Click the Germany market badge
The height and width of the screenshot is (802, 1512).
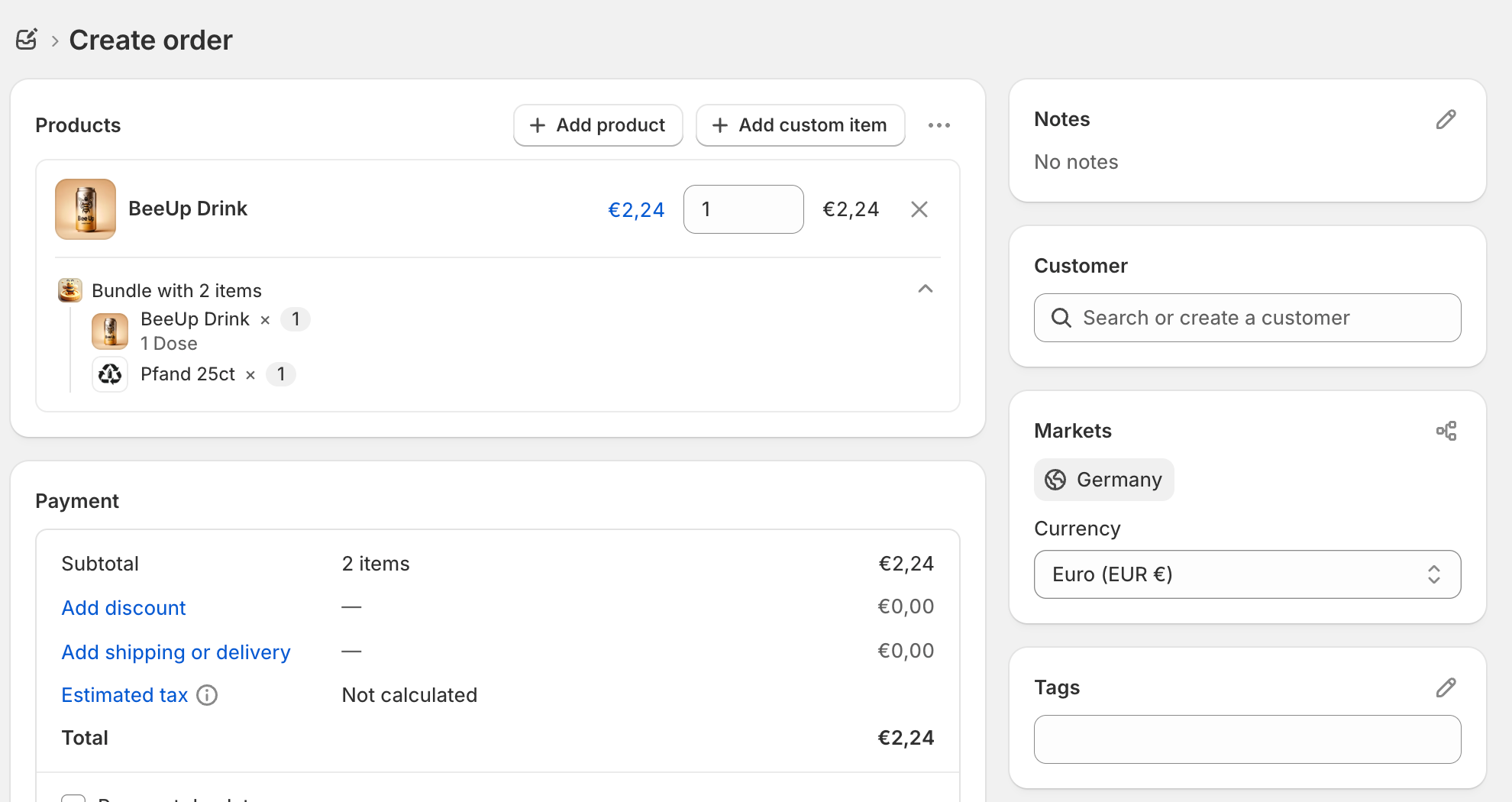point(1104,480)
